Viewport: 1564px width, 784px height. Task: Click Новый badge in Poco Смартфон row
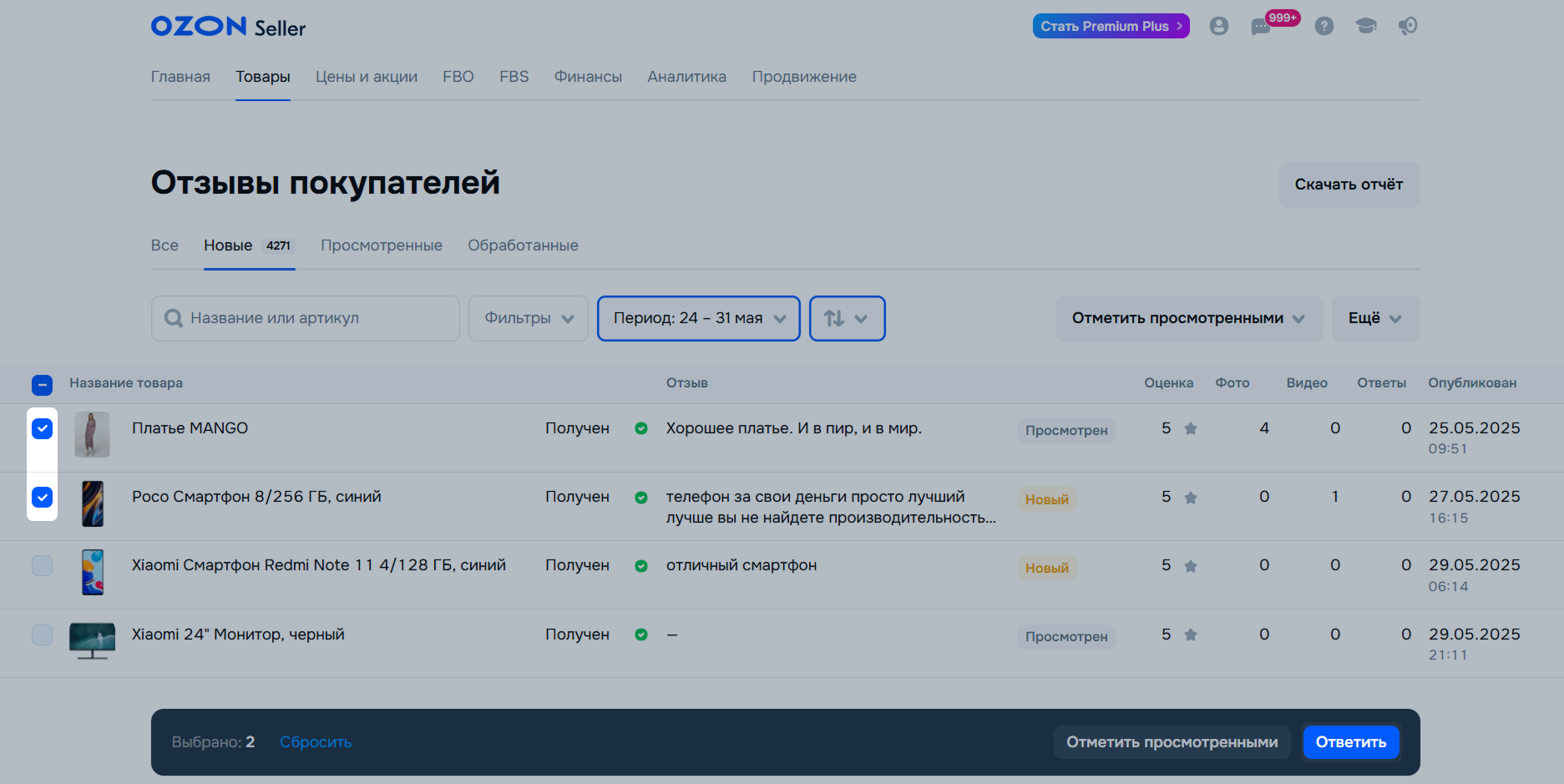coord(1047,499)
